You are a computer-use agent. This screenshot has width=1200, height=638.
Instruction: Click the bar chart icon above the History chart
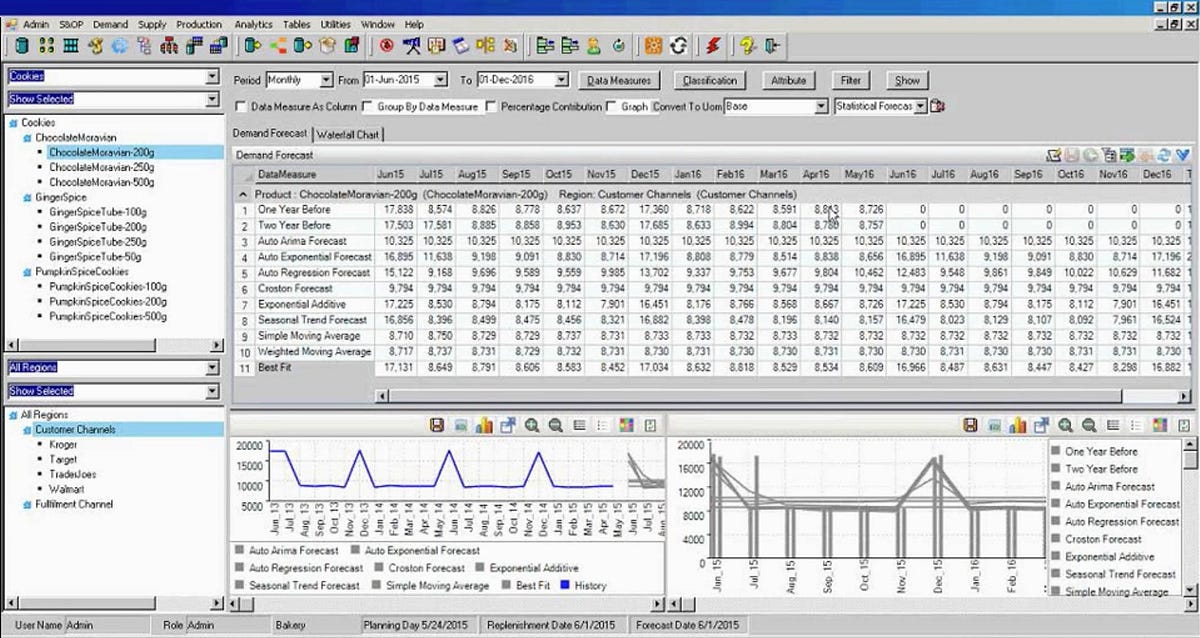point(485,425)
